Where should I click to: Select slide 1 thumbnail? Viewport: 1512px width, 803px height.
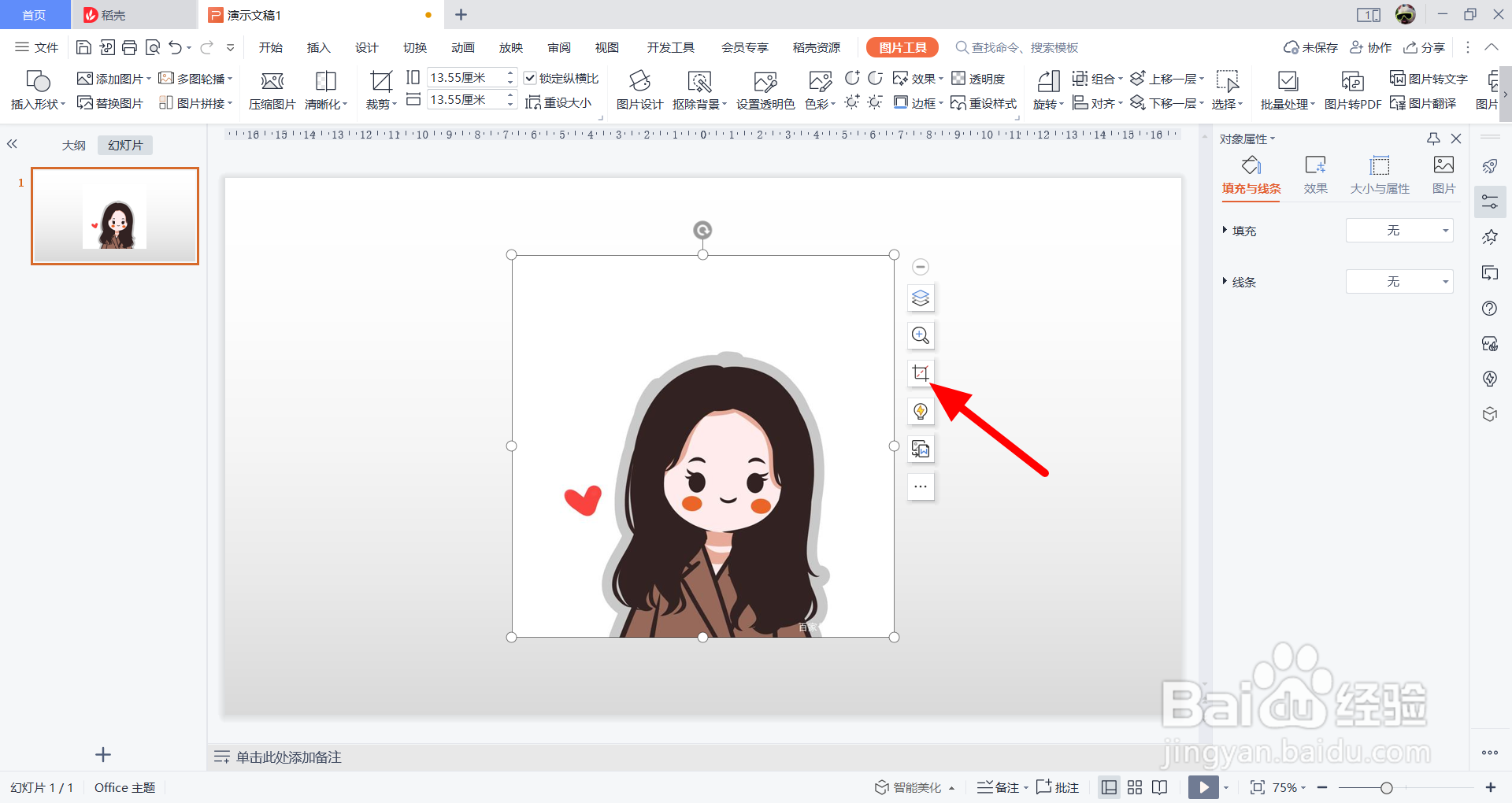115,216
